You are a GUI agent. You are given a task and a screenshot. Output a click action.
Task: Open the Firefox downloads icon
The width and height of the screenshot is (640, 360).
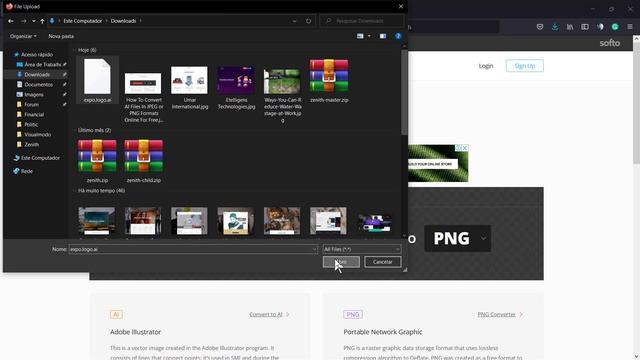click(555, 27)
